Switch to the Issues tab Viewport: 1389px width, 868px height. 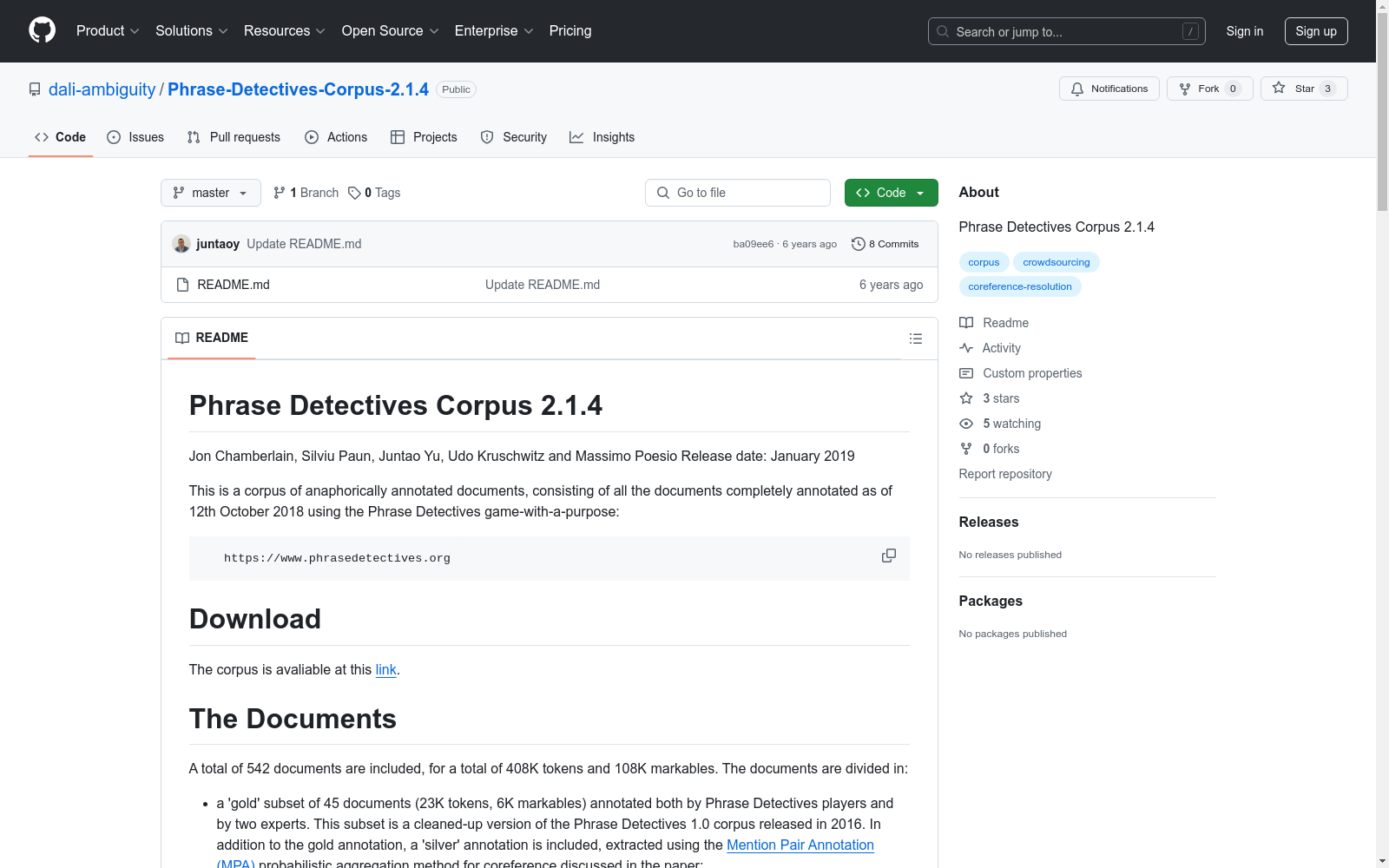[x=135, y=137]
